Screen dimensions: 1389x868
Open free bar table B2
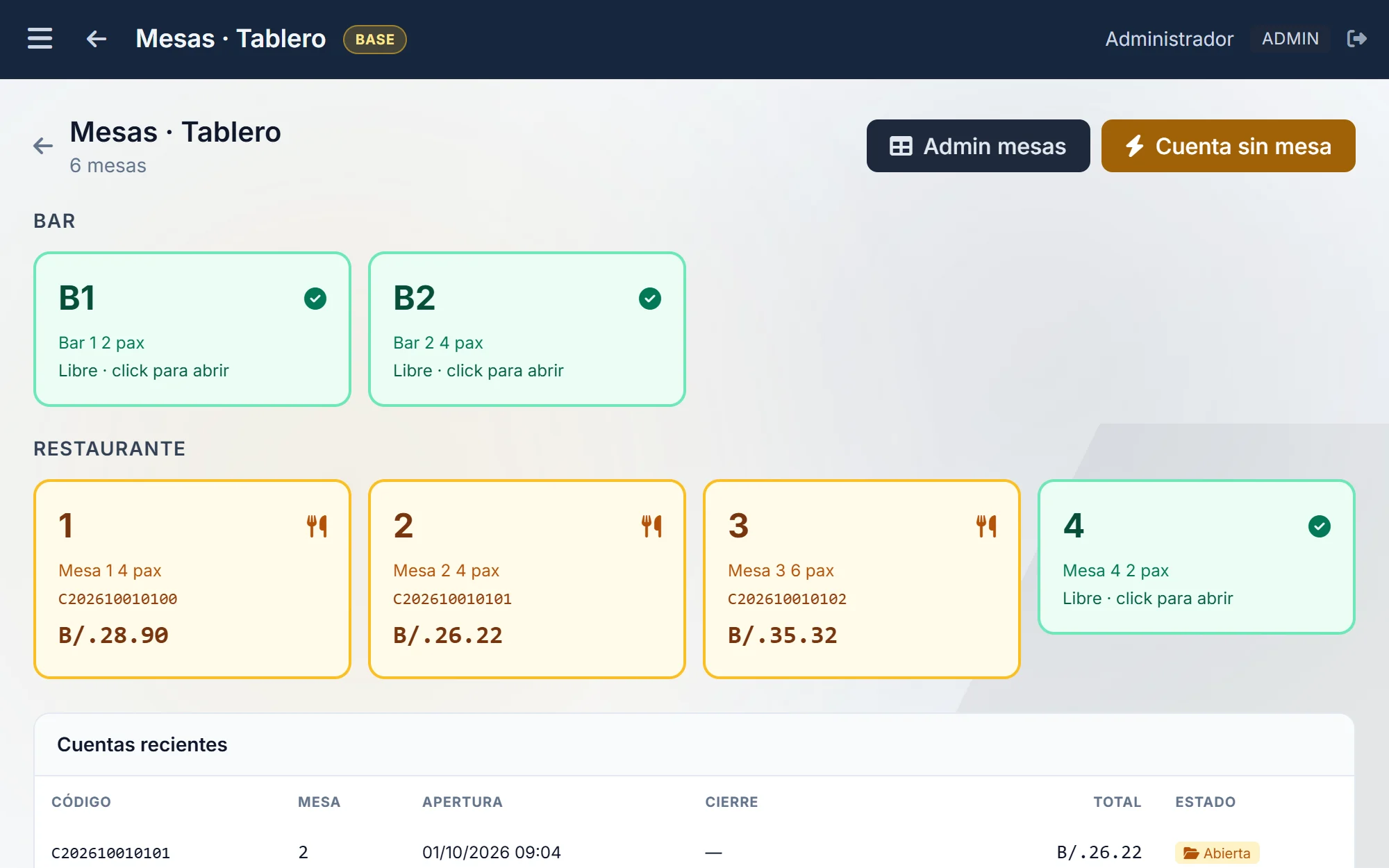(x=527, y=329)
